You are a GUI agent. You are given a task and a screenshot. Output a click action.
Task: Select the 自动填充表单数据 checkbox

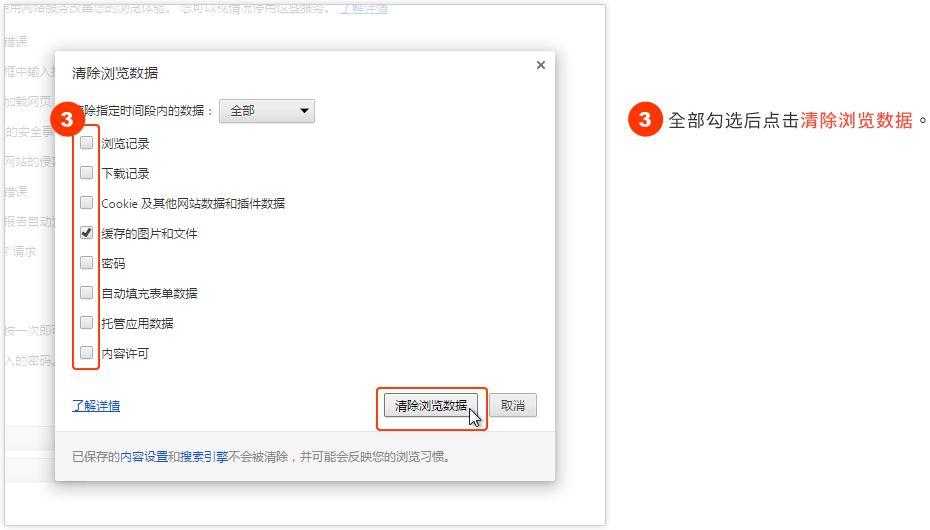point(87,293)
